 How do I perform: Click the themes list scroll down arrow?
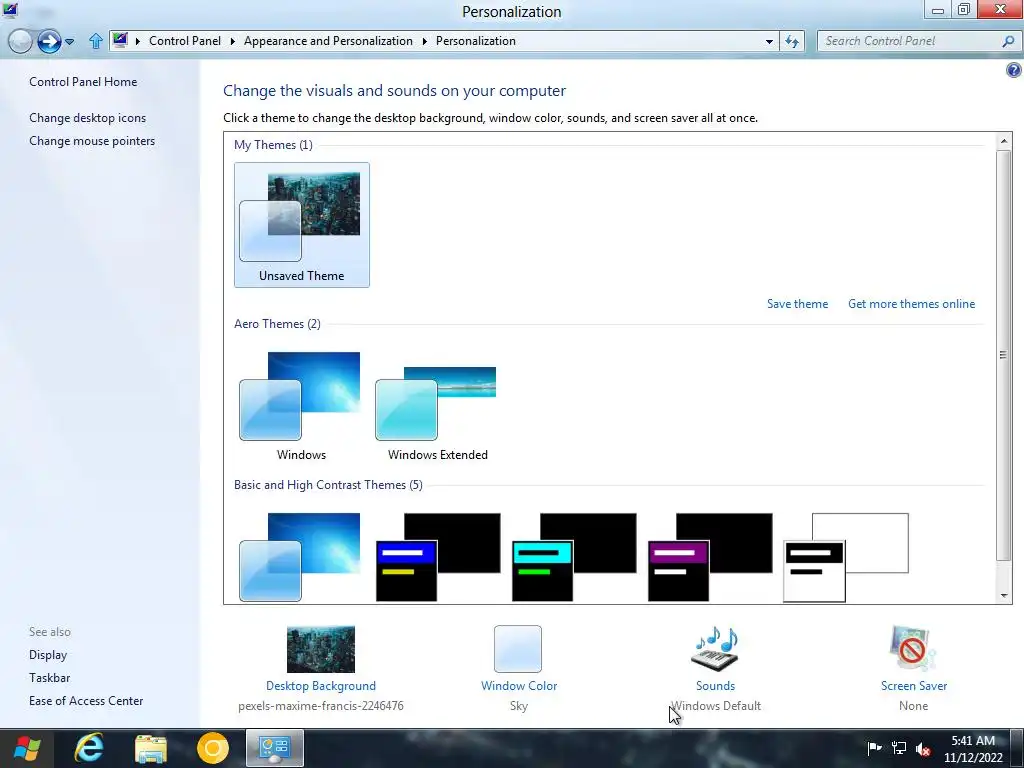point(1004,595)
